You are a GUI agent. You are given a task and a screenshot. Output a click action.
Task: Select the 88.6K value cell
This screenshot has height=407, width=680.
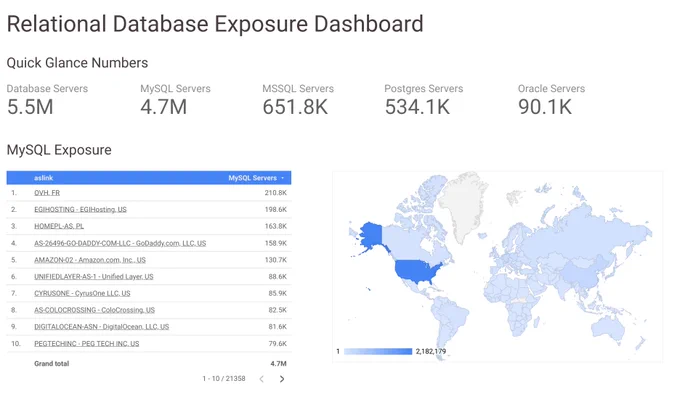[x=278, y=276]
